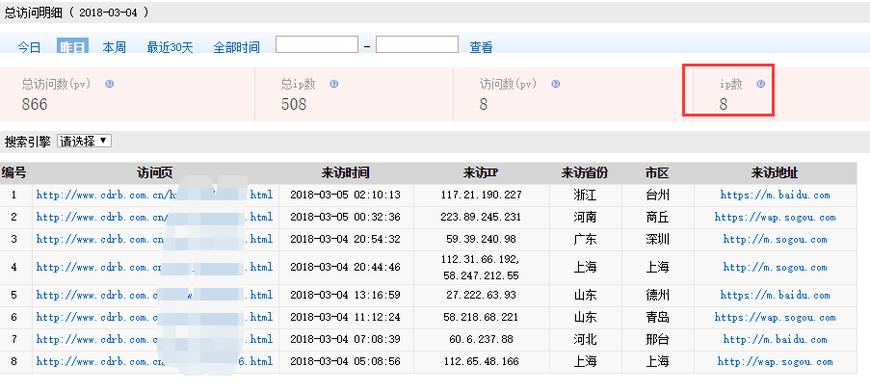Select the 昨日 time filter
Screen dimensions: 870x392
tap(73, 47)
